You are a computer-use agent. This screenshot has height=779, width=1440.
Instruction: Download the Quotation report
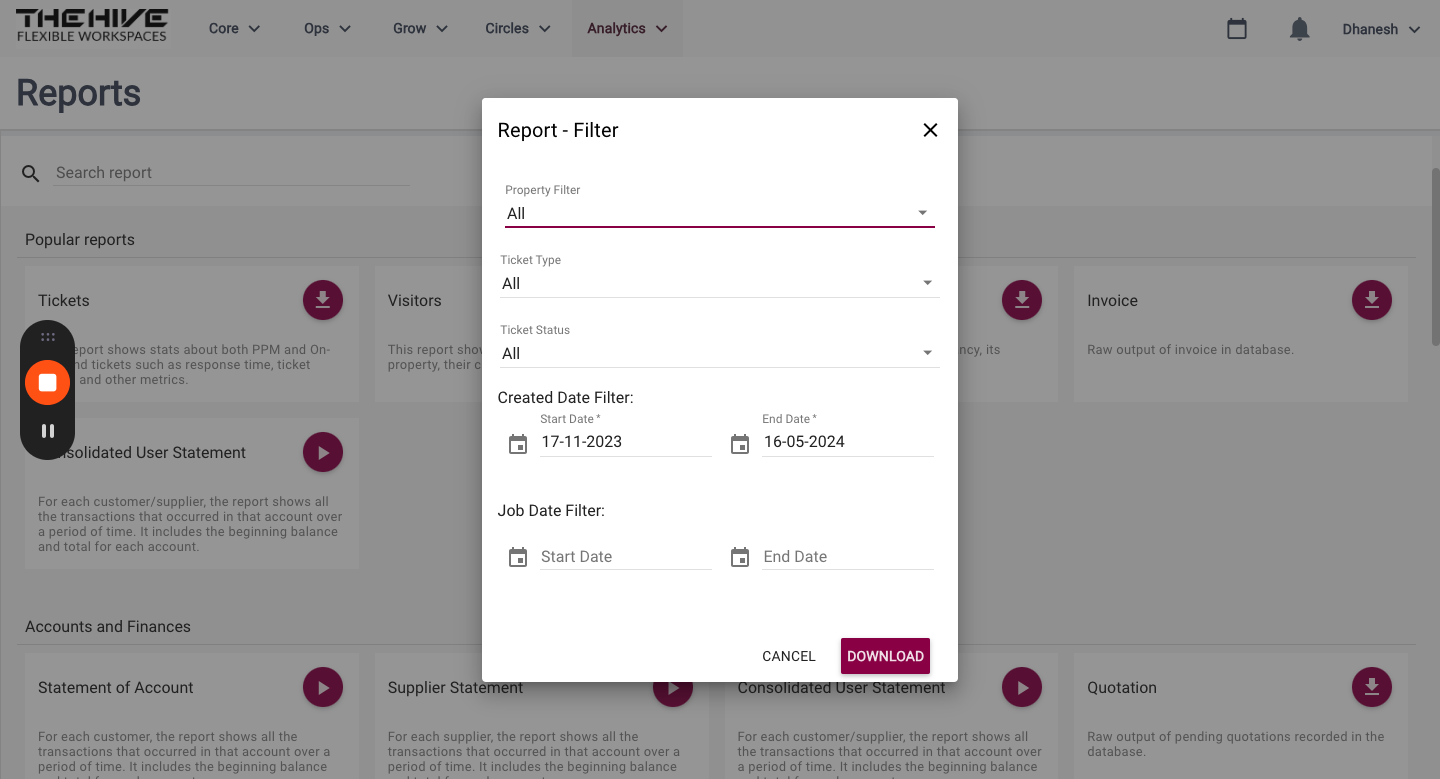pos(1372,687)
